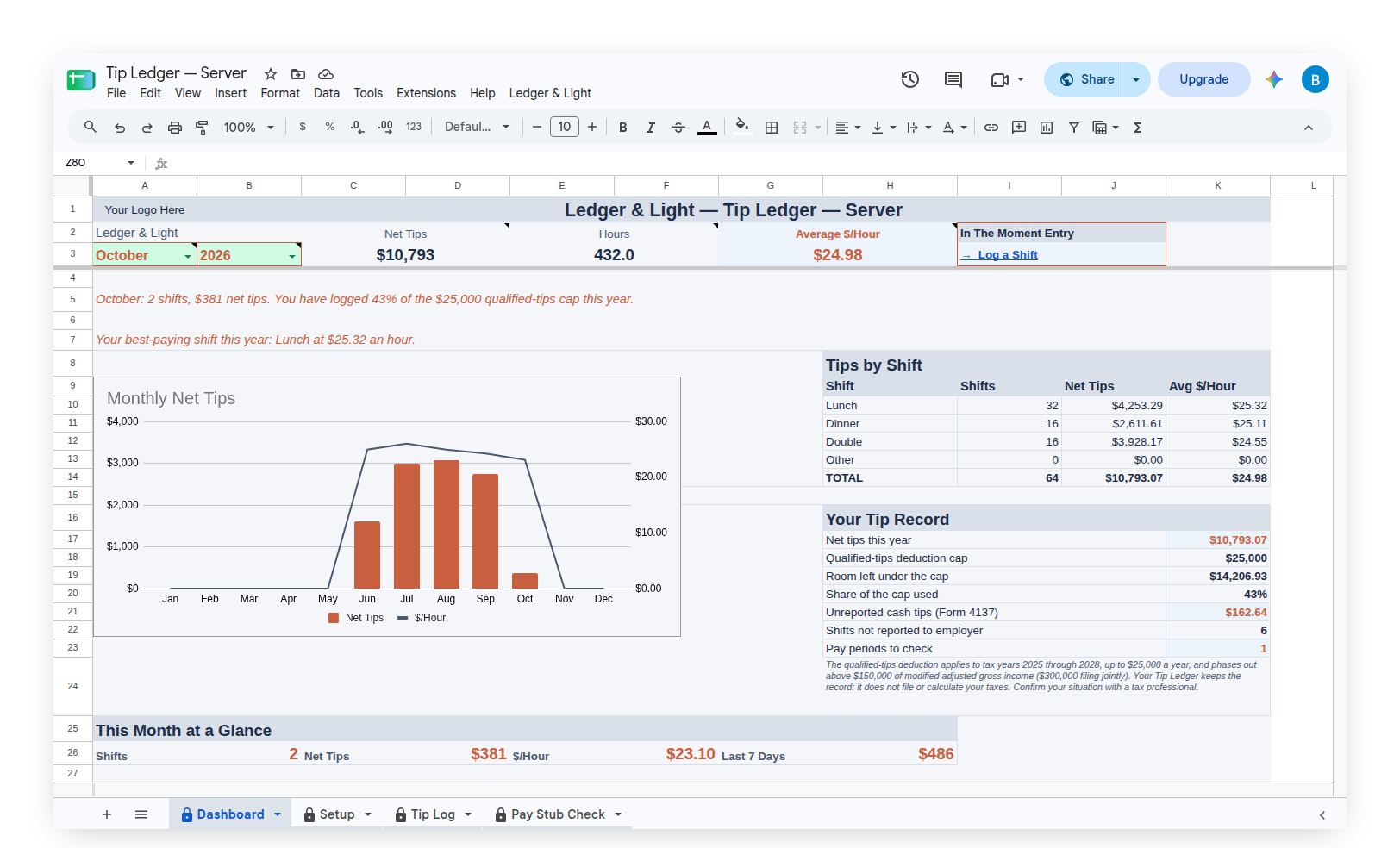Open the Ledger & Light menu
The width and height of the screenshot is (1400, 848).
[x=550, y=93]
